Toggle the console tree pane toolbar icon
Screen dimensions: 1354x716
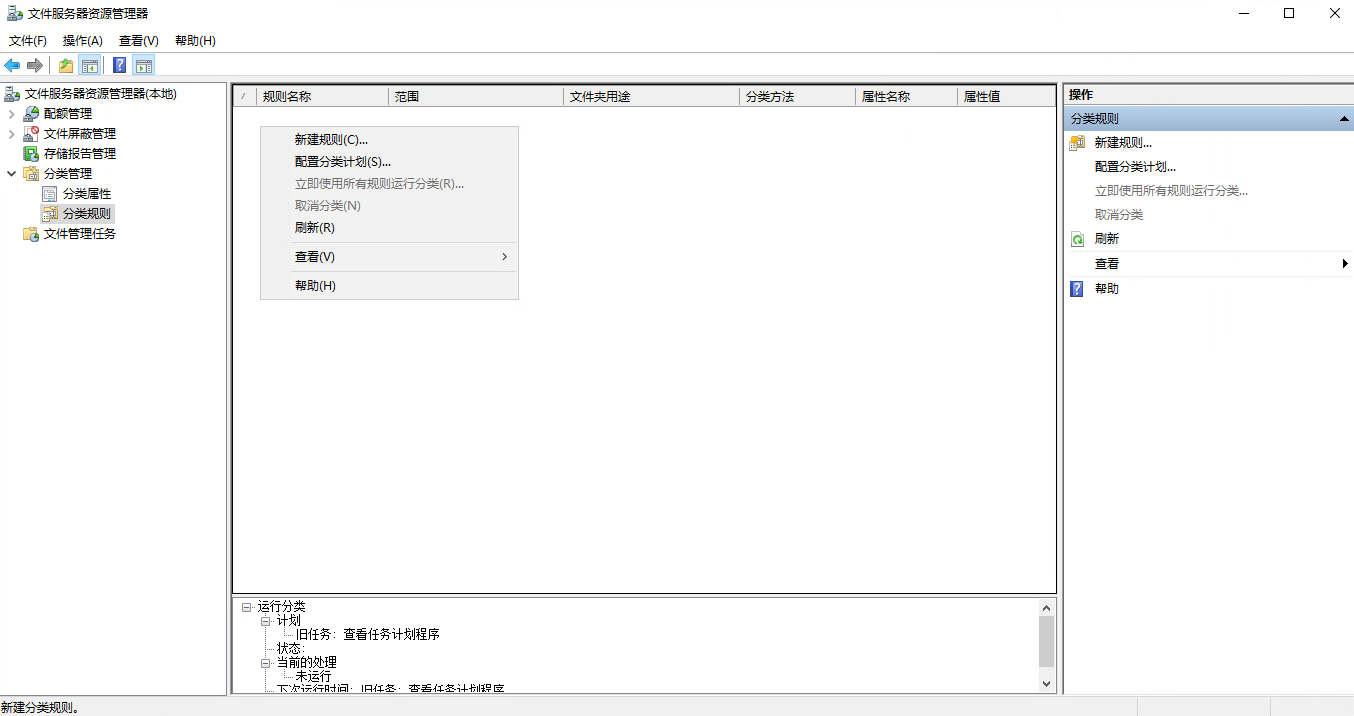click(x=90, y=66)
